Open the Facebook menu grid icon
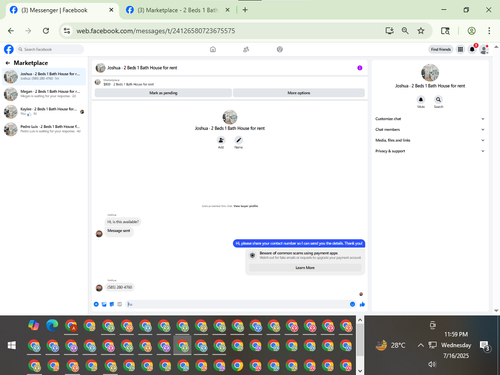Screen dimensions: 500x375 (x=460, y=49)
